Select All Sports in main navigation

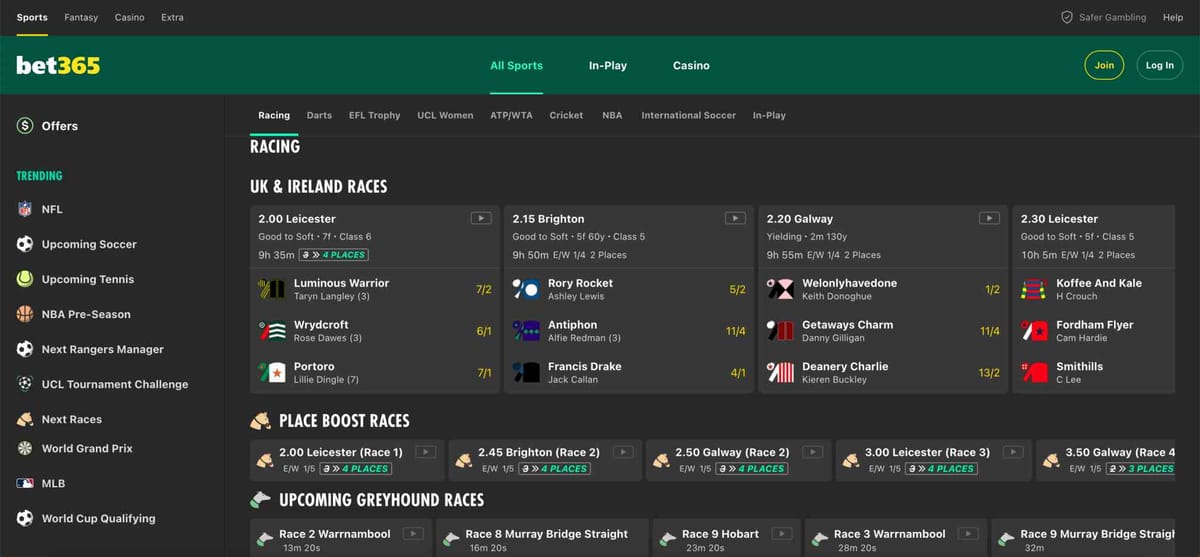tap(516, 65)
